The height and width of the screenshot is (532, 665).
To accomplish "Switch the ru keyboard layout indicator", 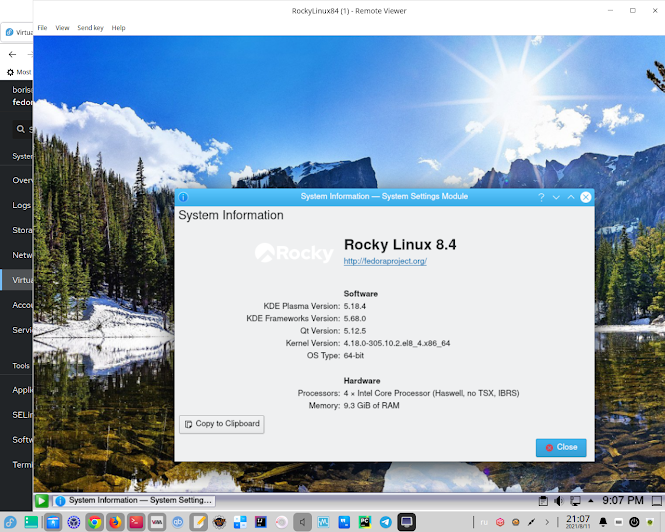I will pos(484,522).
